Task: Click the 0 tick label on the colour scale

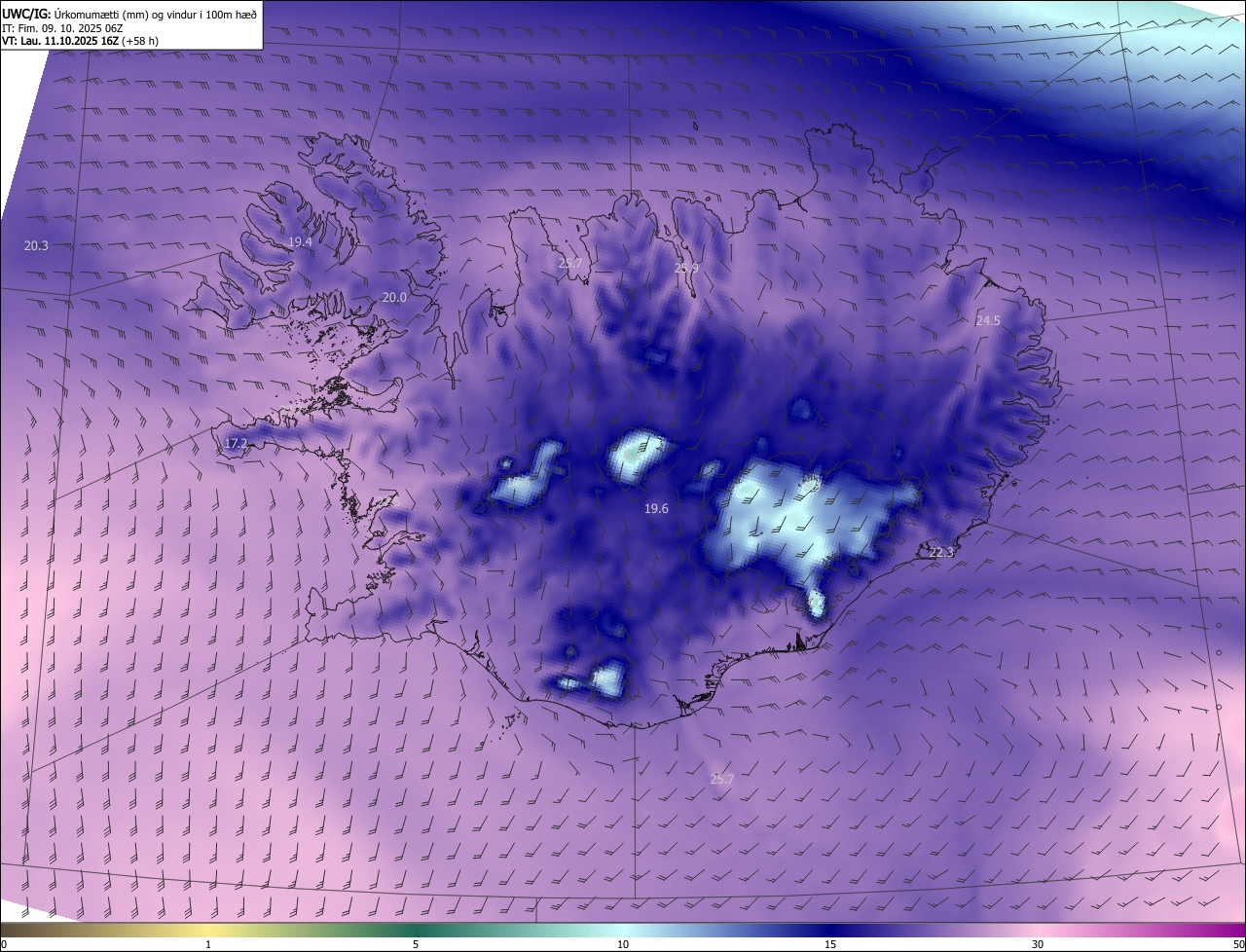Action: (x=4, y=945)
